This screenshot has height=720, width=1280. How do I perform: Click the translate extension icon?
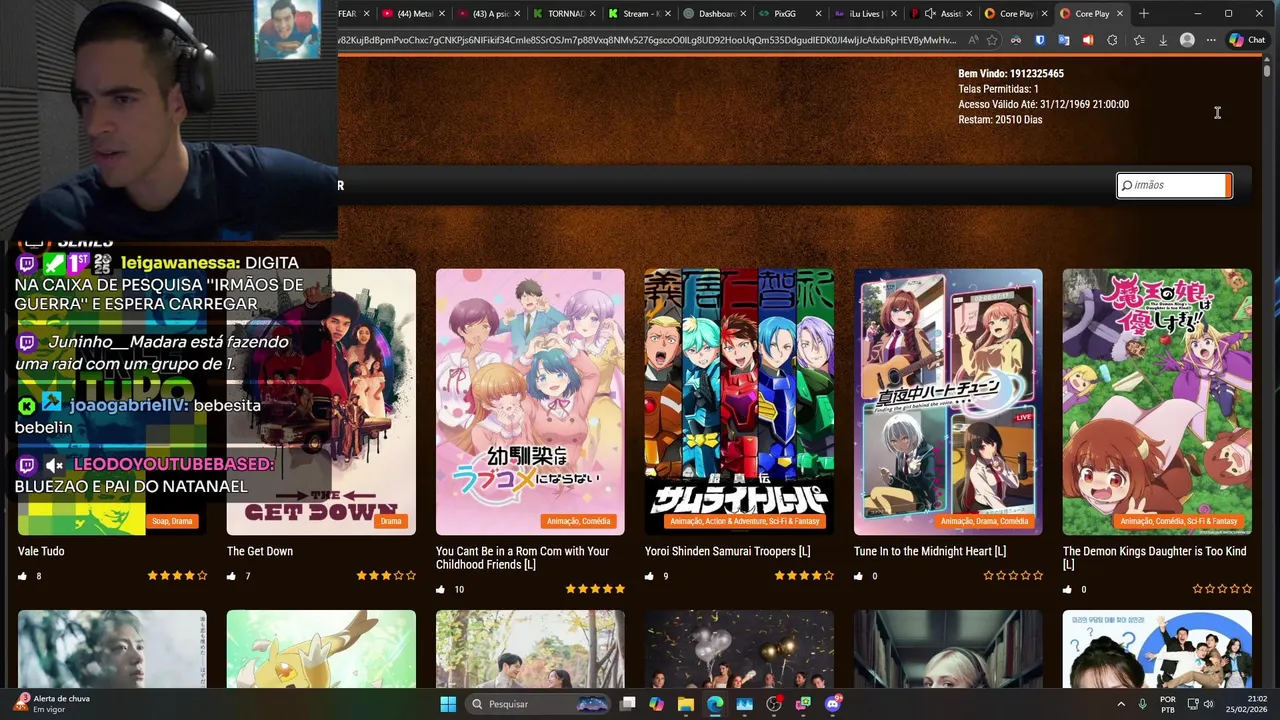coord(1064,40)
